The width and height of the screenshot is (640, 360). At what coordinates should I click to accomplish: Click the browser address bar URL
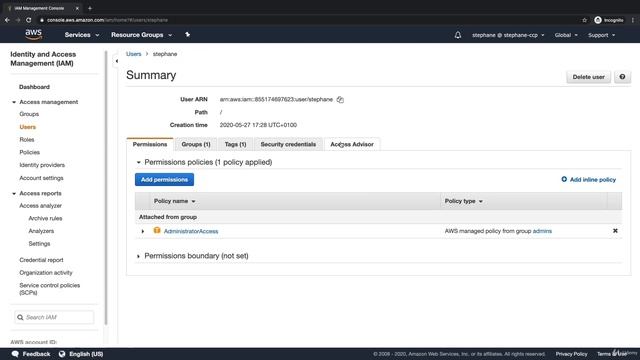tap(107, 20)
